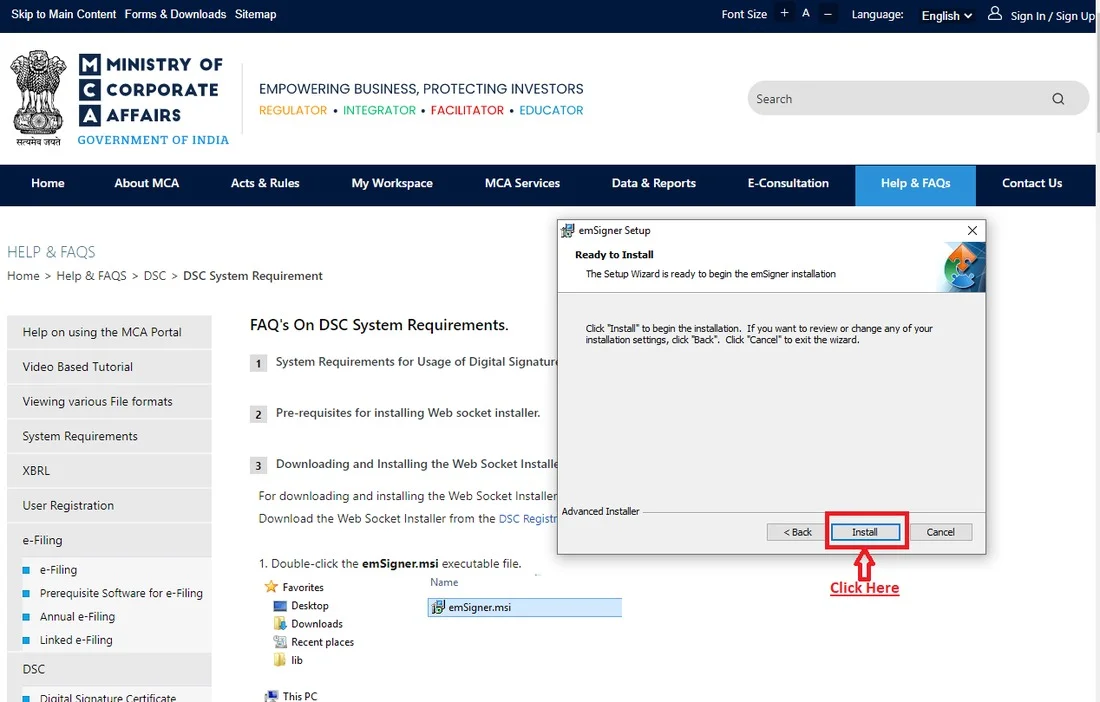
Task: Select emSigner.msi file in the list
Action: click(524, 607)
